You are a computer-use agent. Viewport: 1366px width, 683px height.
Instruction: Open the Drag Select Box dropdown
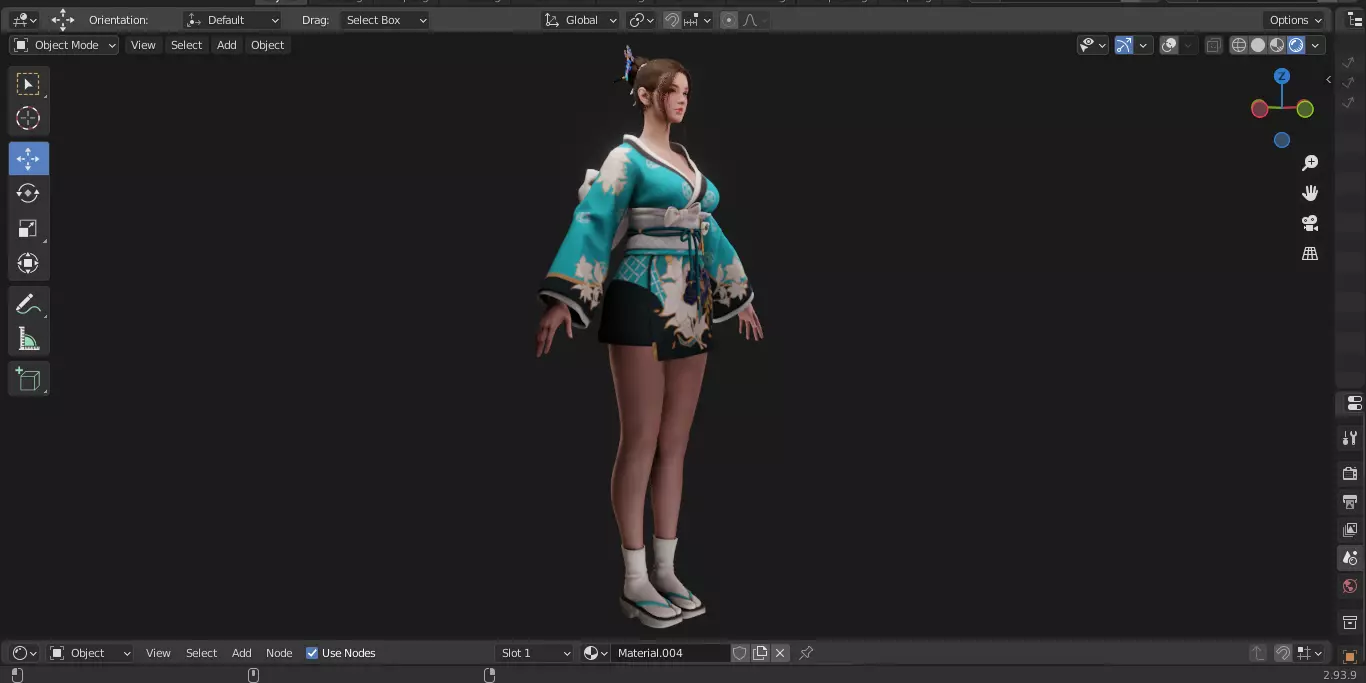click(386, 20)
